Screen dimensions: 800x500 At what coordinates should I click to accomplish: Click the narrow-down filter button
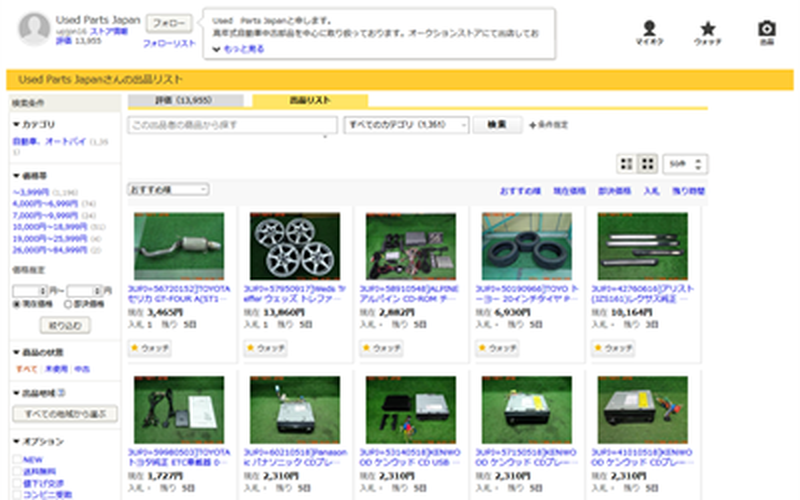pyautogui.click(x=65, y=326)
